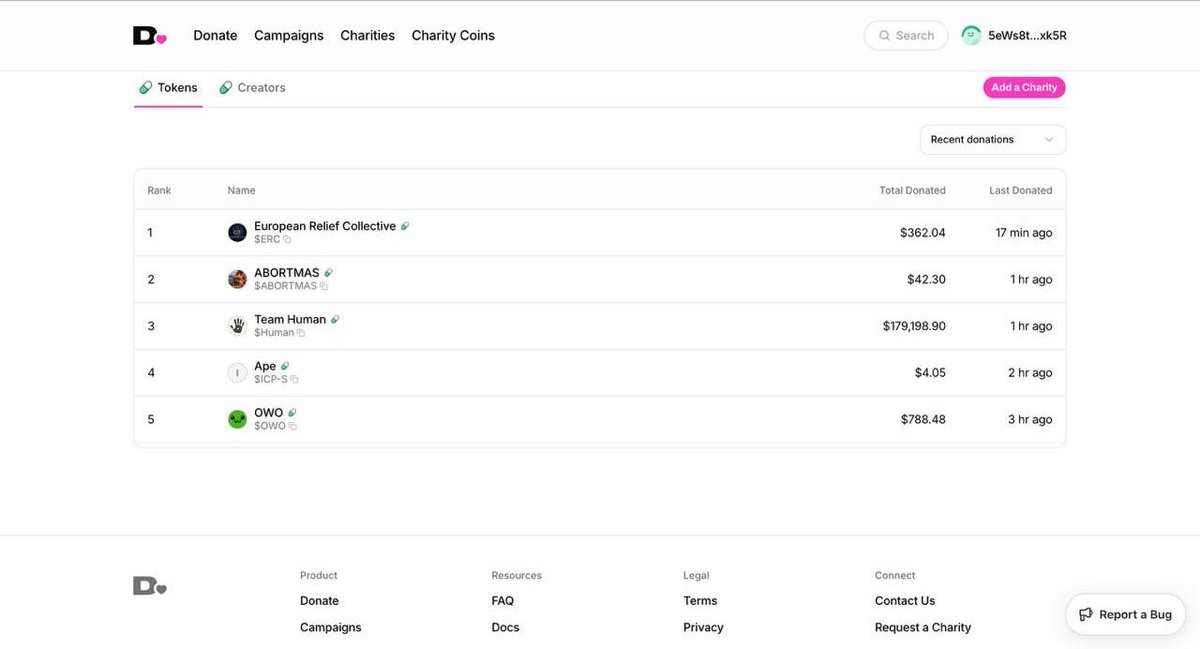Copy the $ABORTMAS ticker symbol
The image size is (1200, 649).
point(323,286)
